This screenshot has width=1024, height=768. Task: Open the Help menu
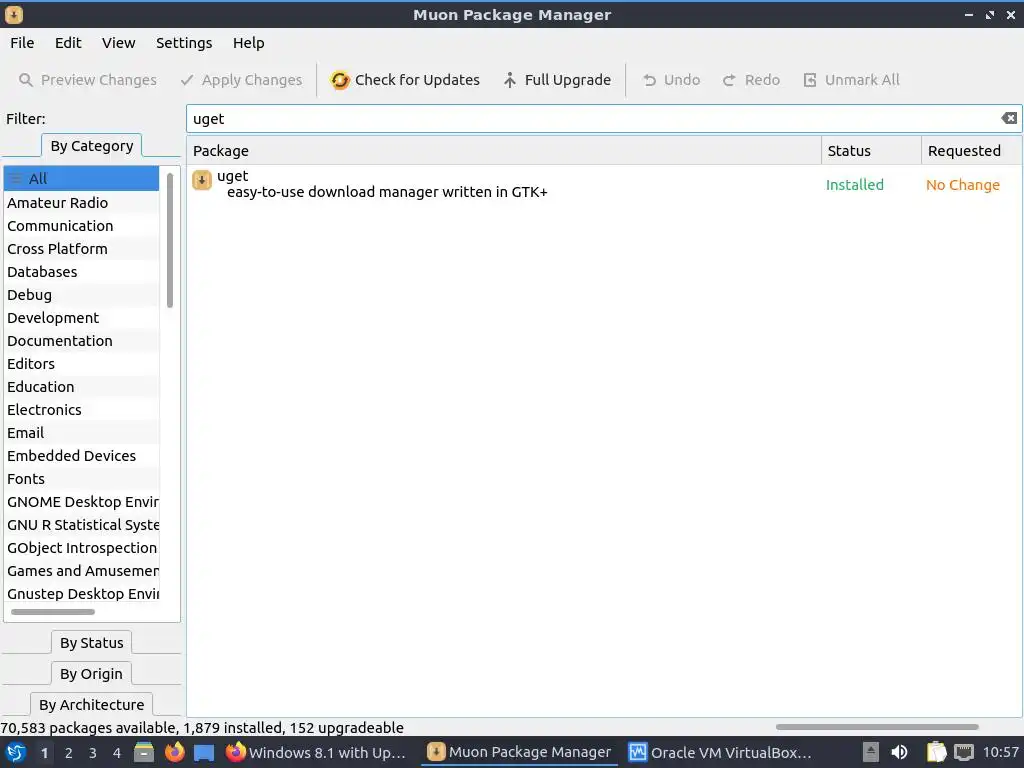coord(249,43)
